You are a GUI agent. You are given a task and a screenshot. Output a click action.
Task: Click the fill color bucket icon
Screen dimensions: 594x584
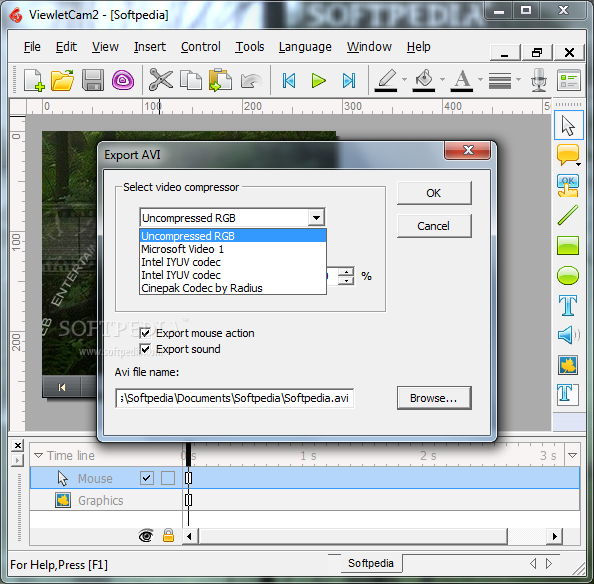click(x=424, y=80)
